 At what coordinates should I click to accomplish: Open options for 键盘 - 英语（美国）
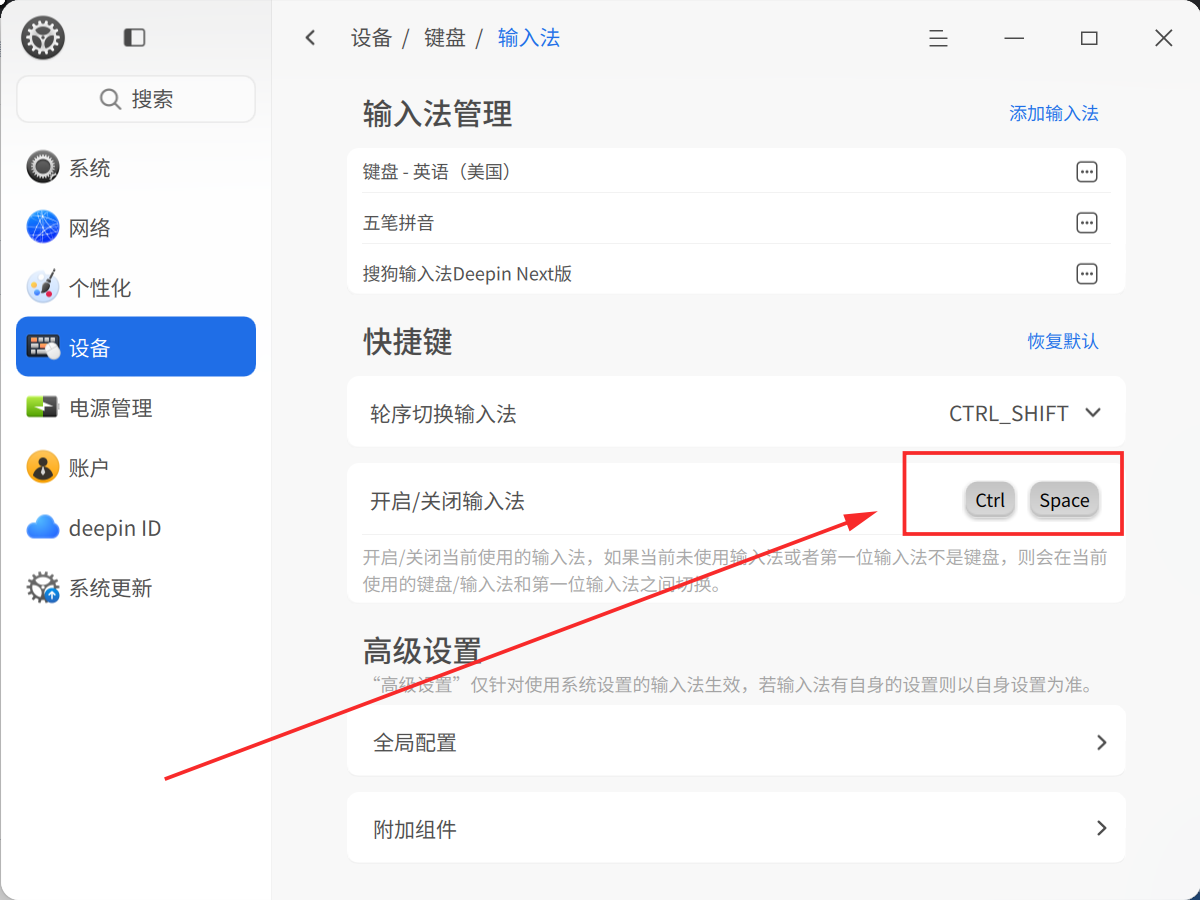click(1087, 172)
